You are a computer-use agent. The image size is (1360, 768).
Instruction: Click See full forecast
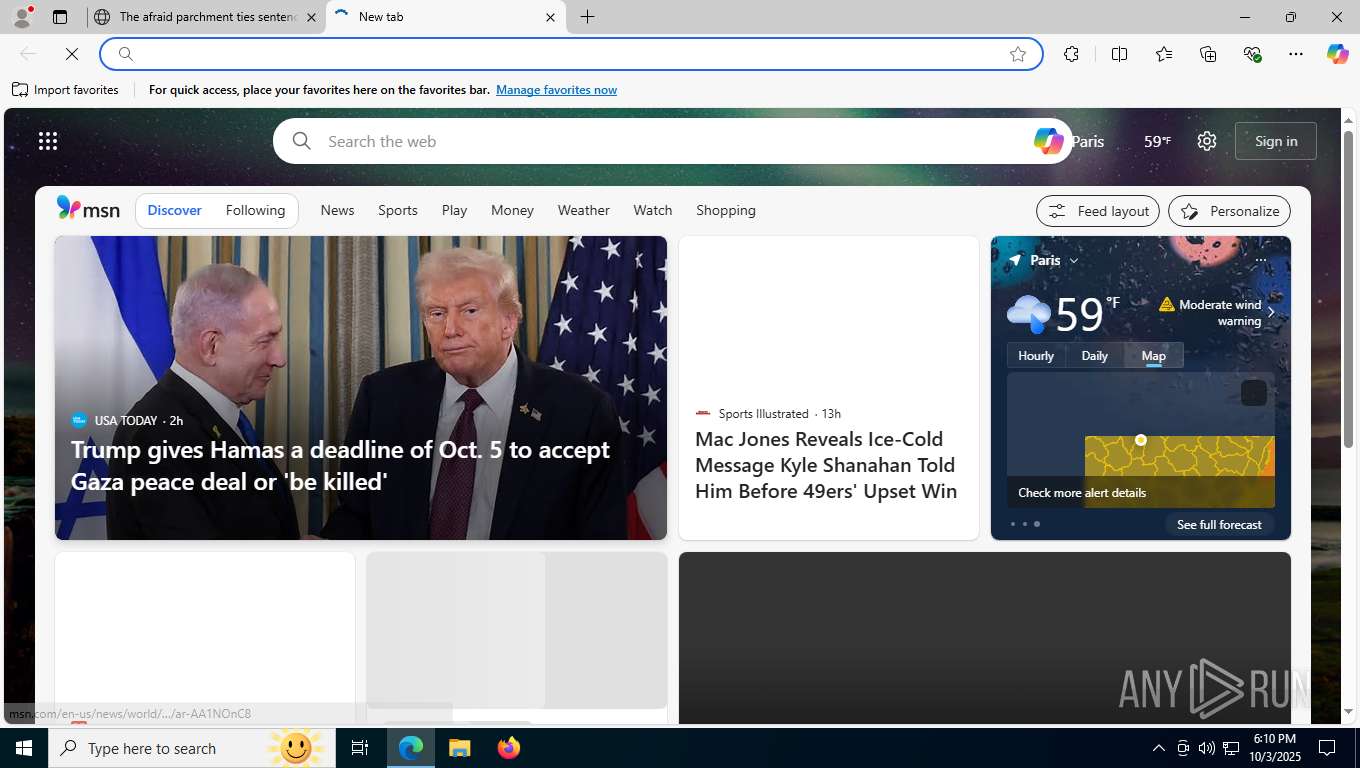coord(1219,524)
